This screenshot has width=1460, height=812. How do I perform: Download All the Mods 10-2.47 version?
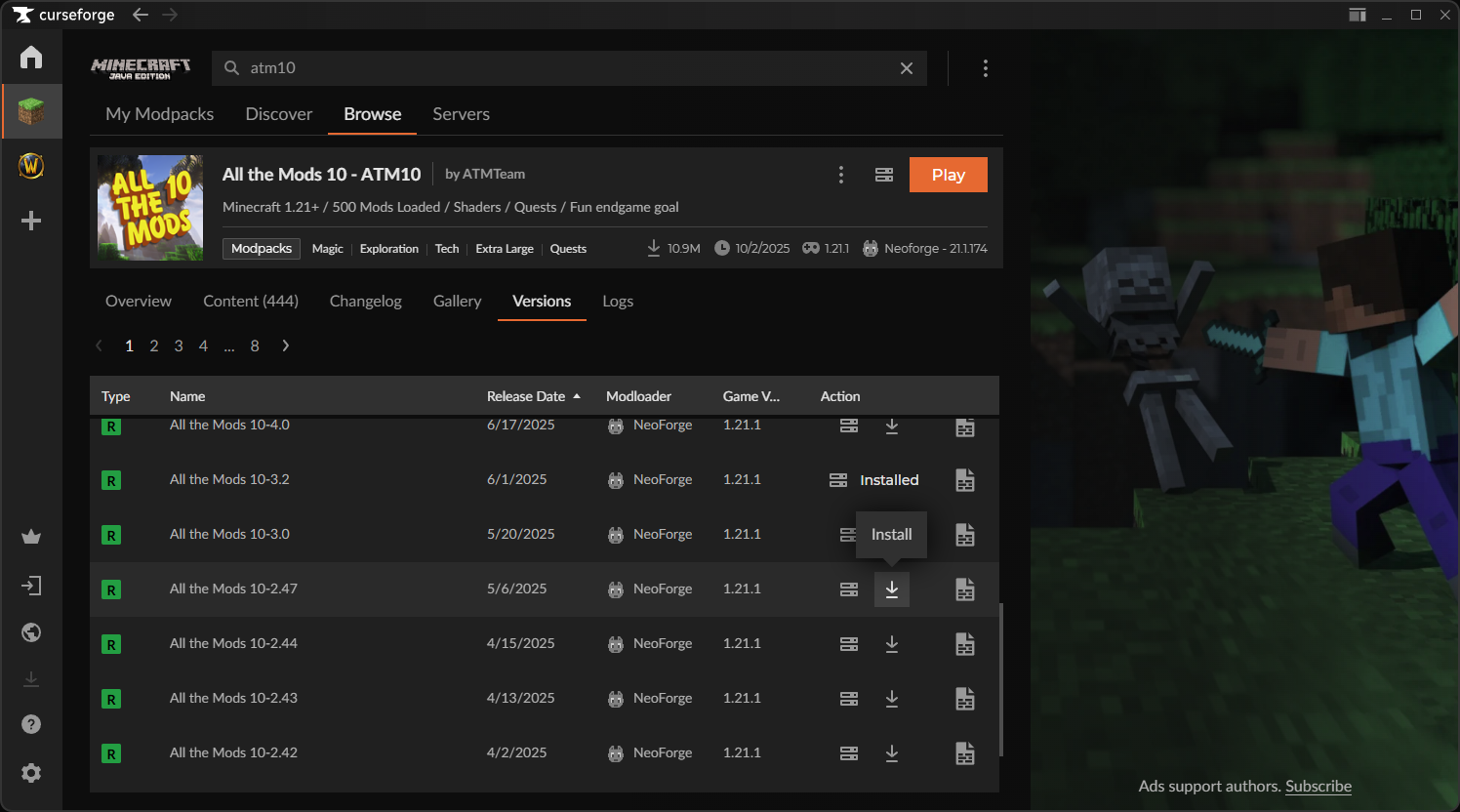click(x=891, y=589)
